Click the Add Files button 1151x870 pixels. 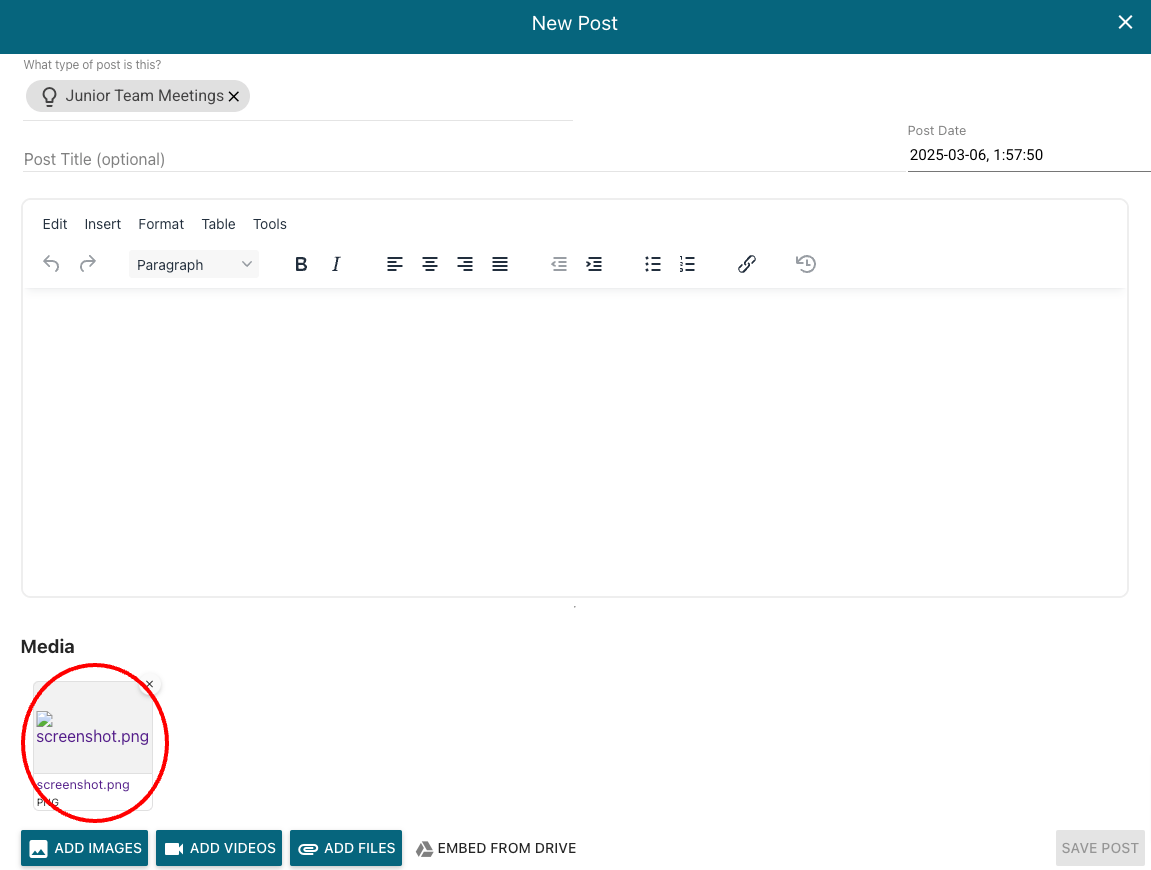coord(346,848)
